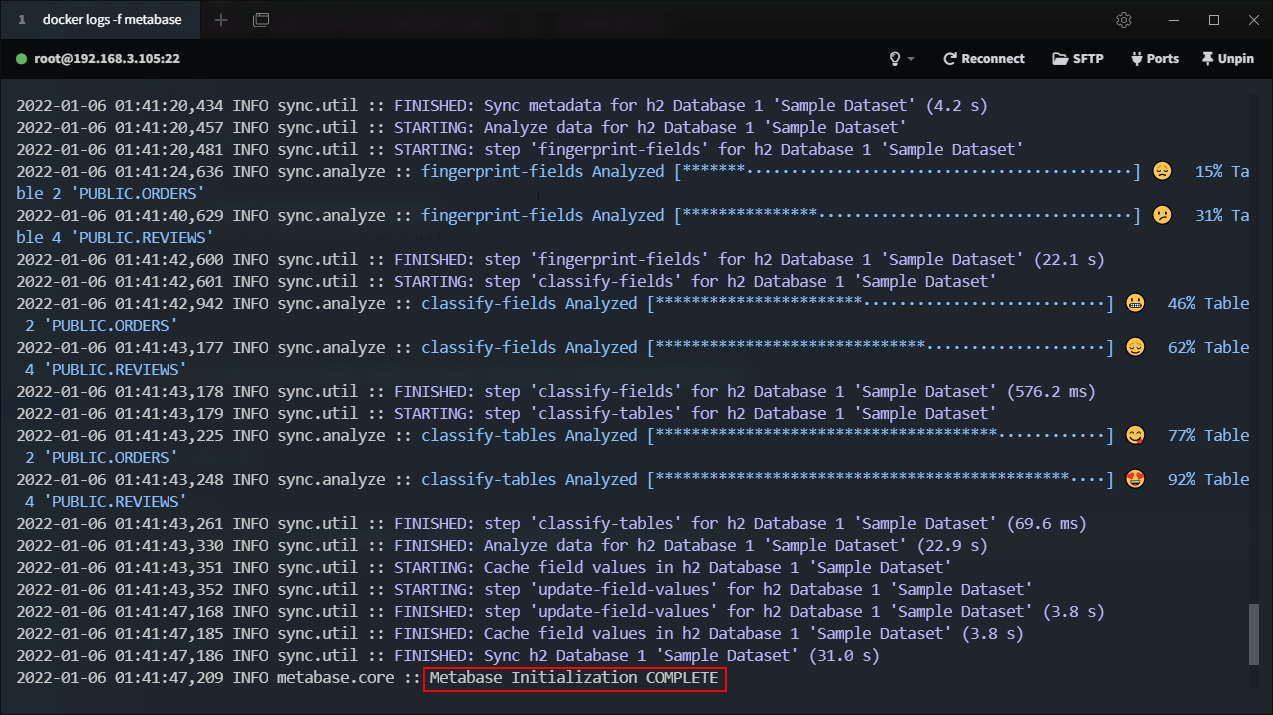Click the 15% fingerprint-fields progress bar
The height and width of the screenshot is (715, 1273).
click(907, 171)
